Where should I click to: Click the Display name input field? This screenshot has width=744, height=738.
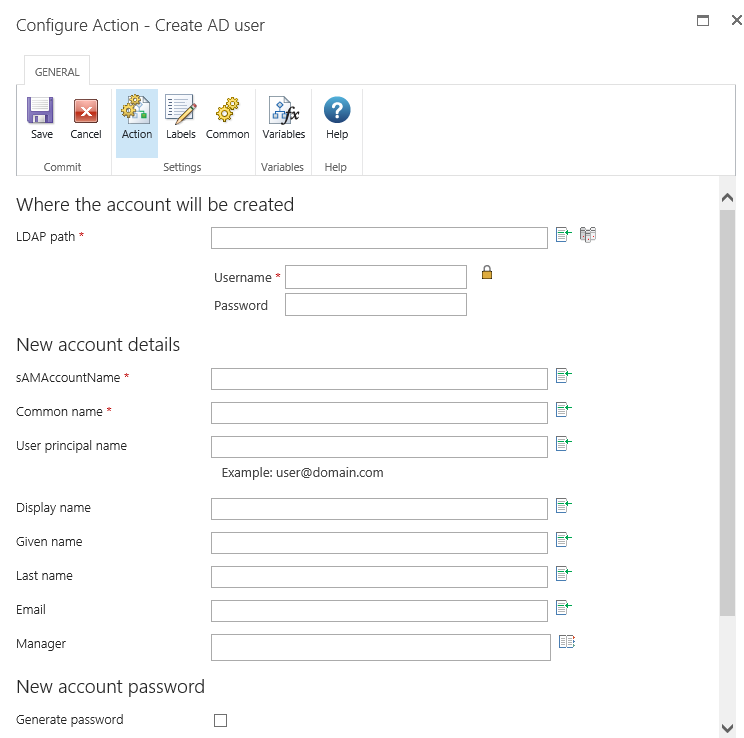(379, 509)
